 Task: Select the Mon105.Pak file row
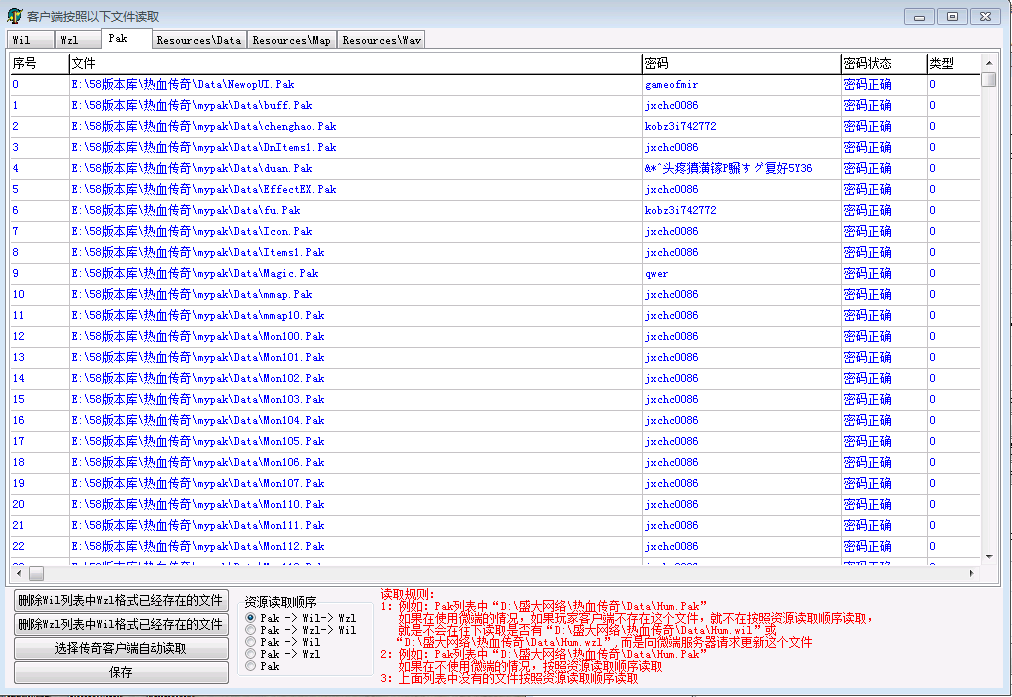tap(495, 441)
